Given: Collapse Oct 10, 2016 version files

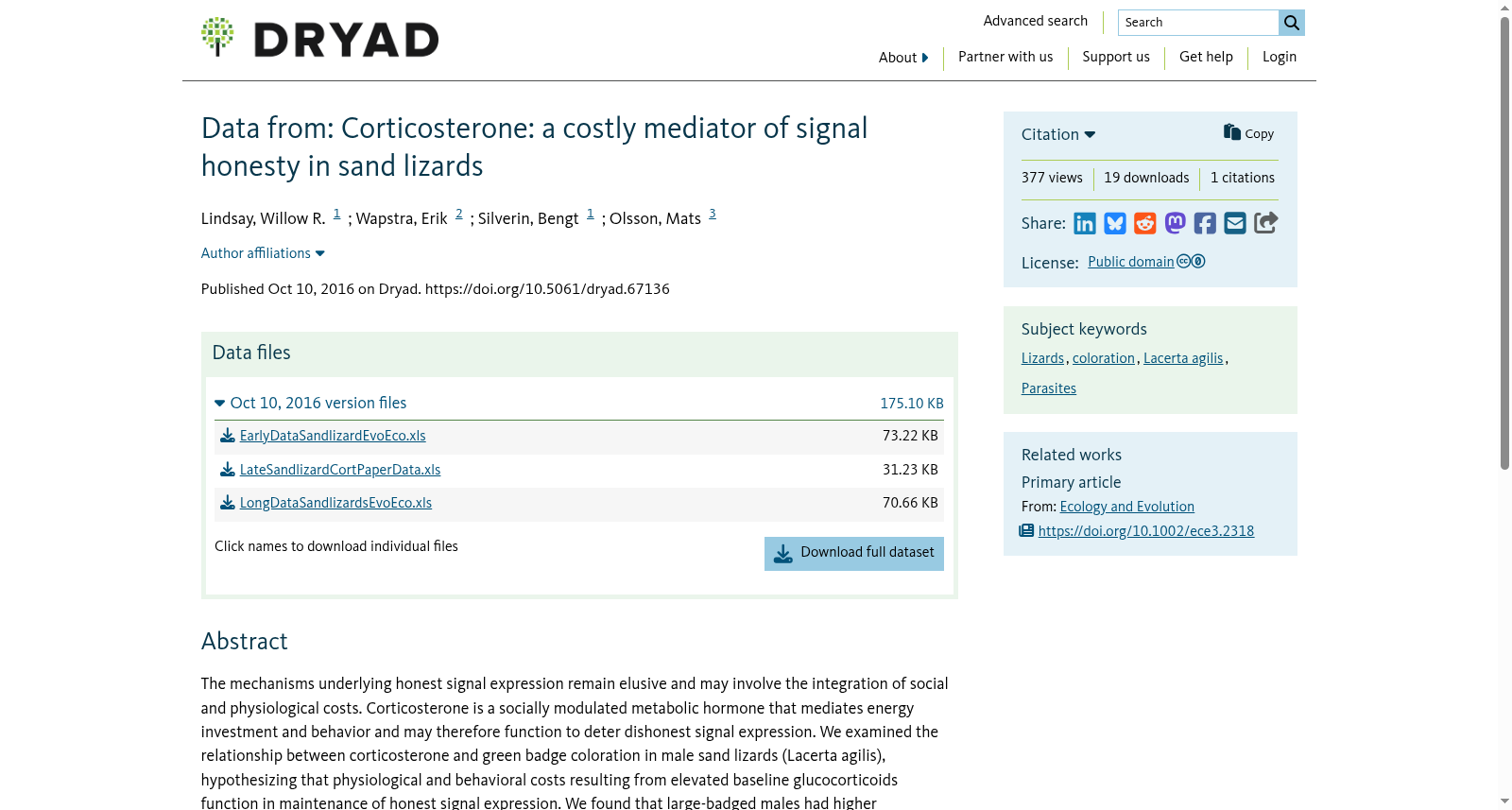Looking at the screenshot, I should point(311,403).
